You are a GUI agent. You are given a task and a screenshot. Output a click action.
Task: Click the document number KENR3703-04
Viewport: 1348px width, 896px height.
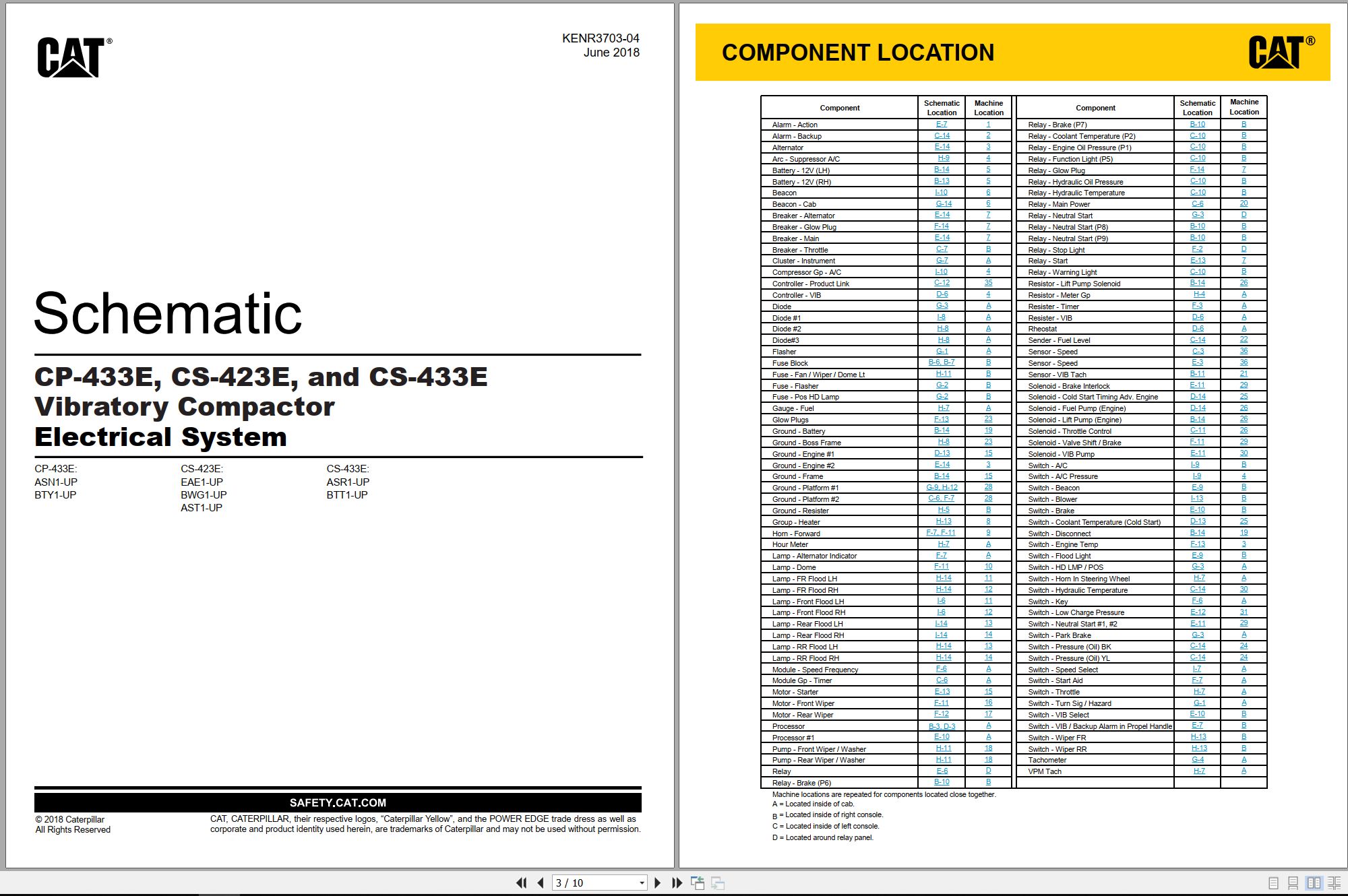click(601, 38)
